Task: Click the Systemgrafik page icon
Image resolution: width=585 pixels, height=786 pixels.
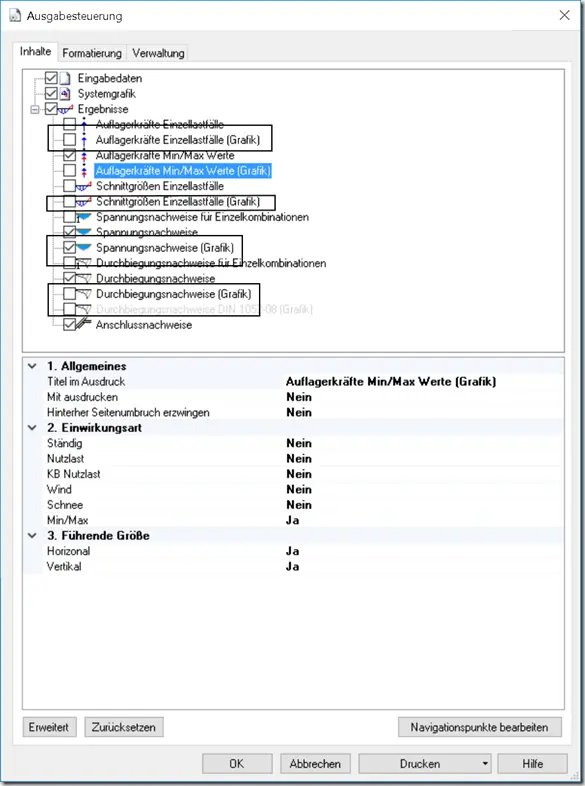Action: tap(65, 94)
